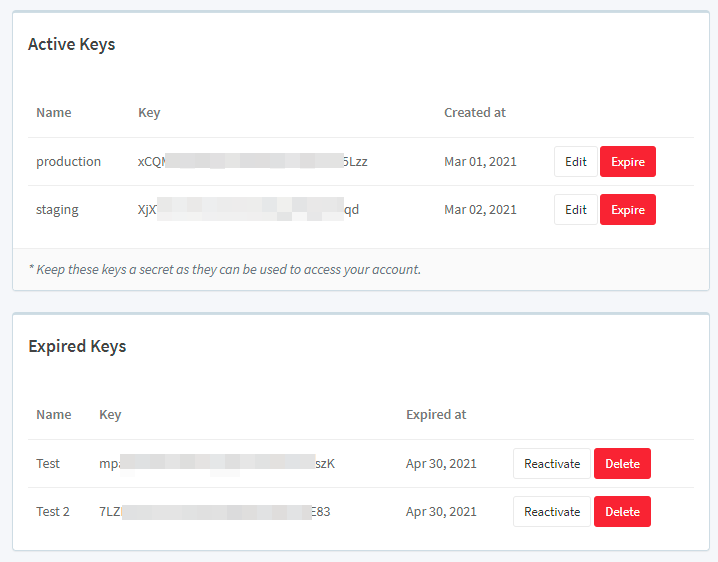Click the production name in Active Keys
Image resolution: width=718 pixels, height=562 pixels.
(68, 162)
